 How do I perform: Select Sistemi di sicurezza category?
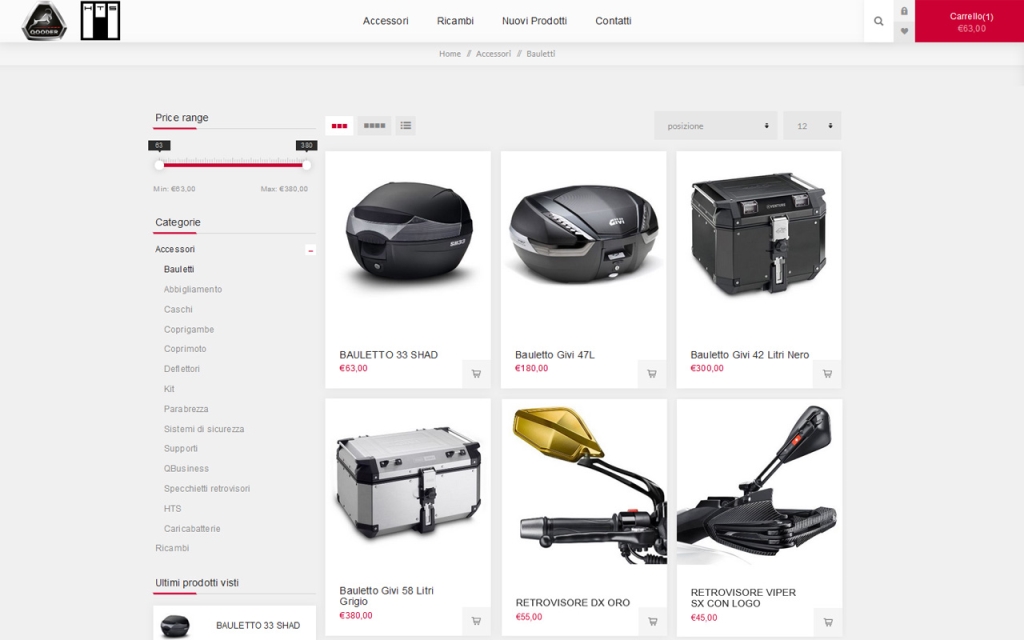[204, 429]
